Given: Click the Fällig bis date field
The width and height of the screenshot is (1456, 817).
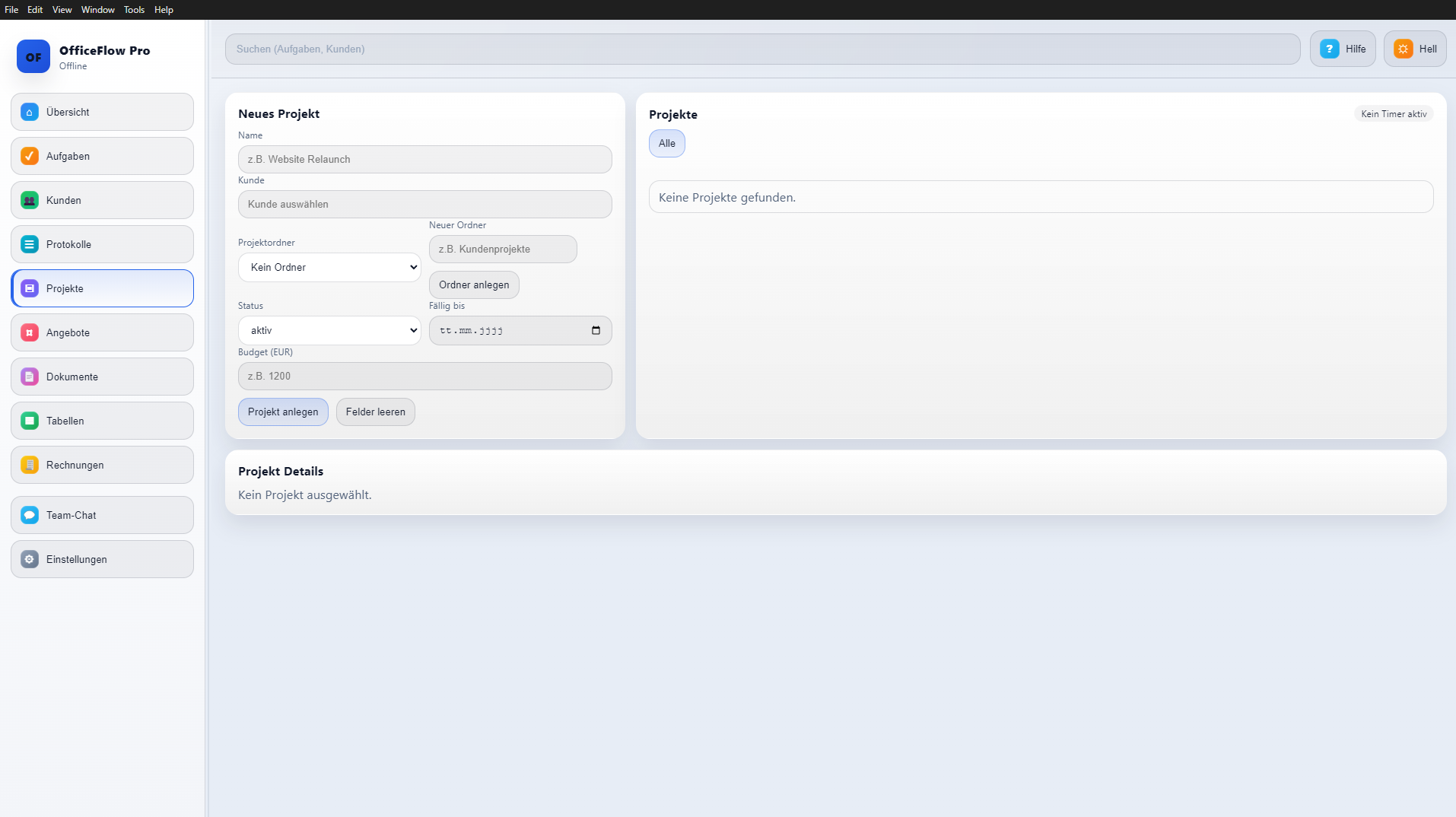Looking at the screenshot, I should point(520,330).
